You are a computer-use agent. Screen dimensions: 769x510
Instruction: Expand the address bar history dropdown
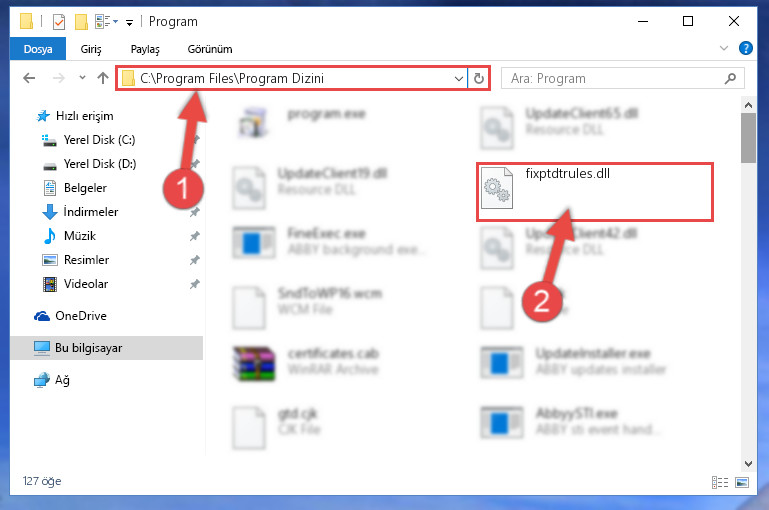click(x=459, y=78)
